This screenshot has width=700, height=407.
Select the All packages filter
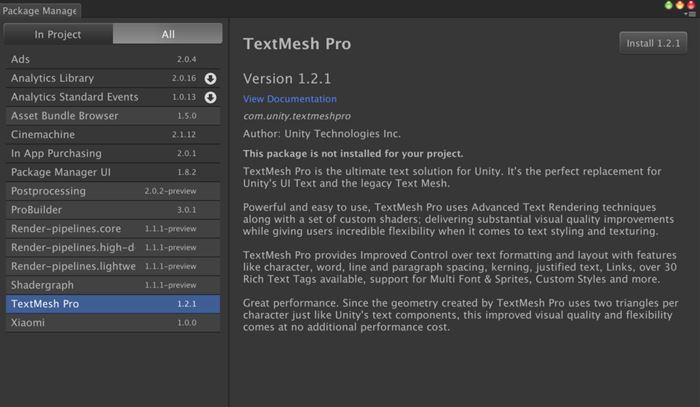(168, 34)
